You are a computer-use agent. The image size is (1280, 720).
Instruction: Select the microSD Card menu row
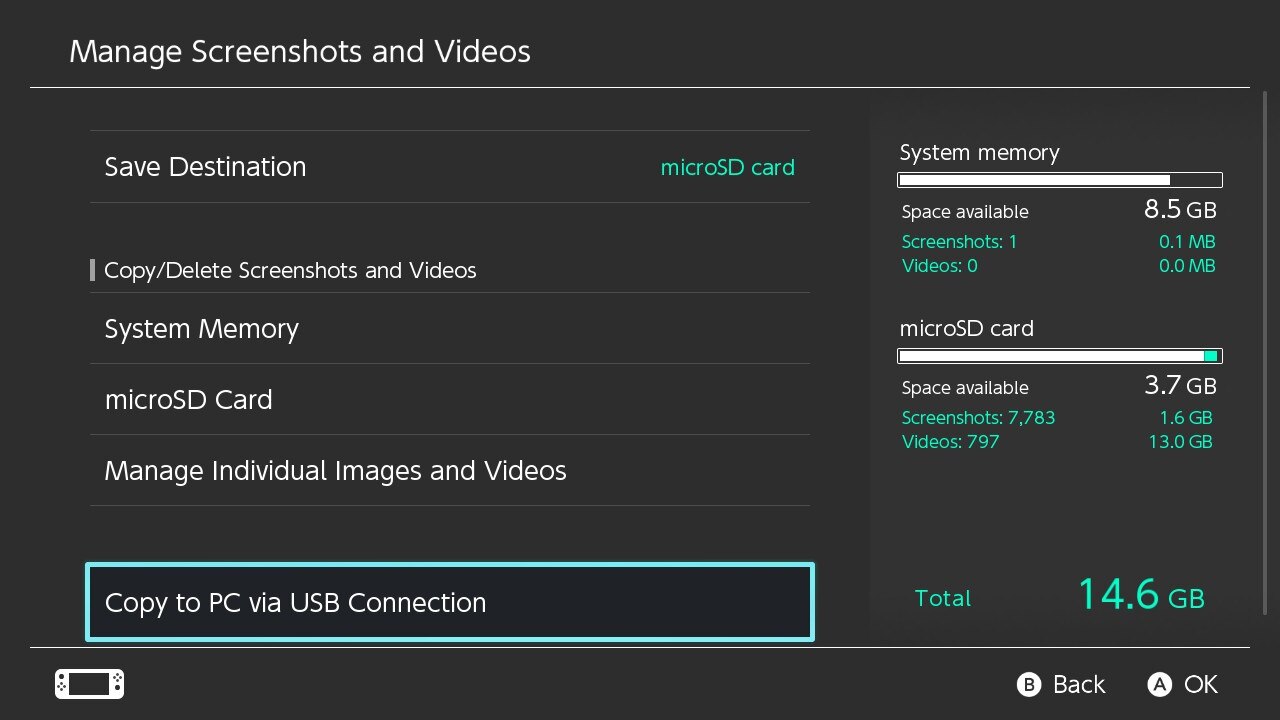450,399
